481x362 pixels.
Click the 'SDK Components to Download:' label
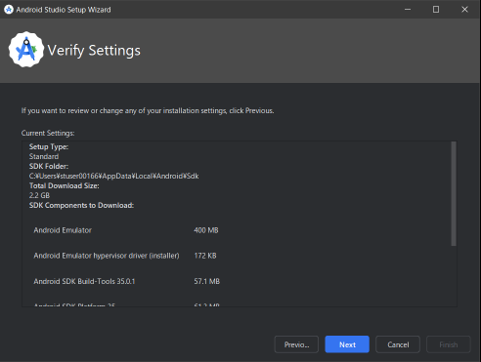coord(81,205)
